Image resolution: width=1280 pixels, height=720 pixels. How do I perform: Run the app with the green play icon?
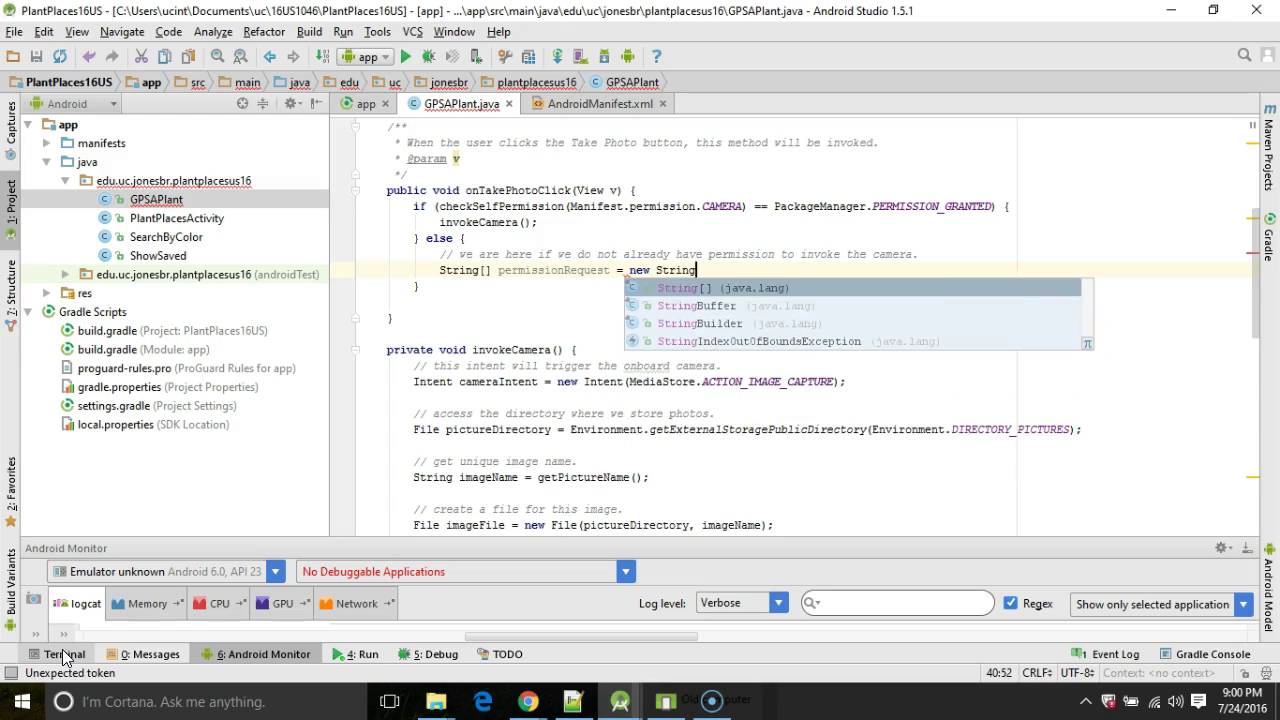pyautogui.click(x=406, y=57)
